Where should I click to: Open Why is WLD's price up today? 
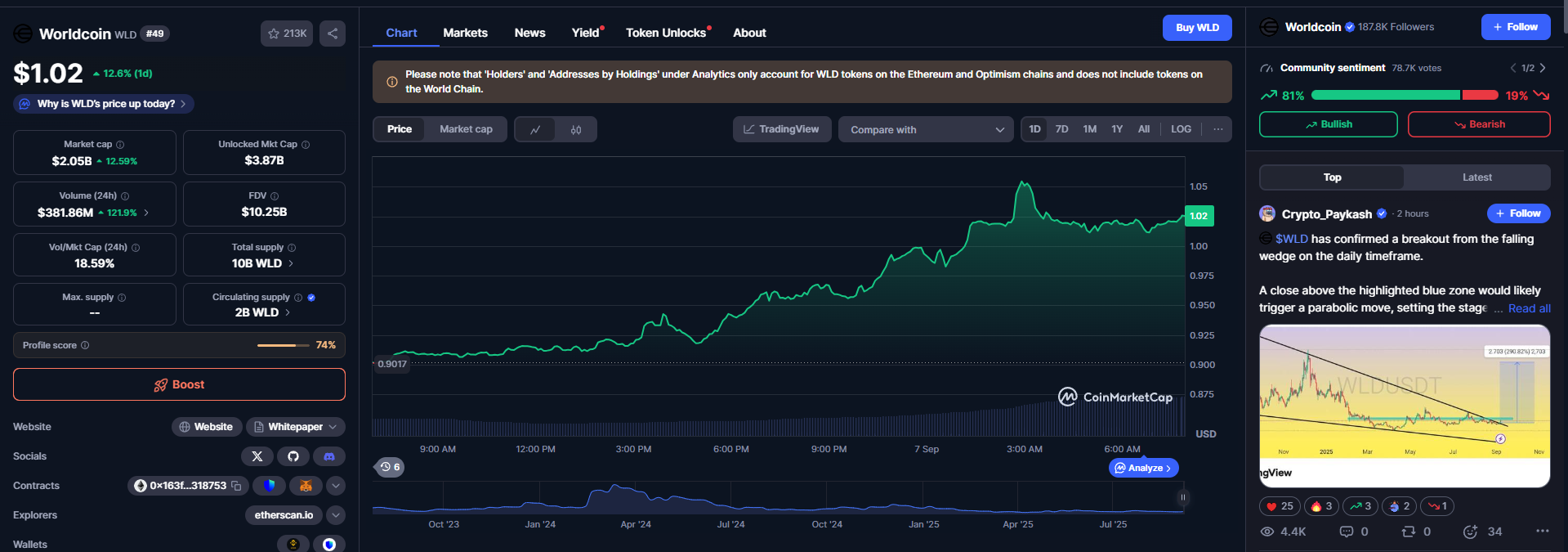[104, 104]
